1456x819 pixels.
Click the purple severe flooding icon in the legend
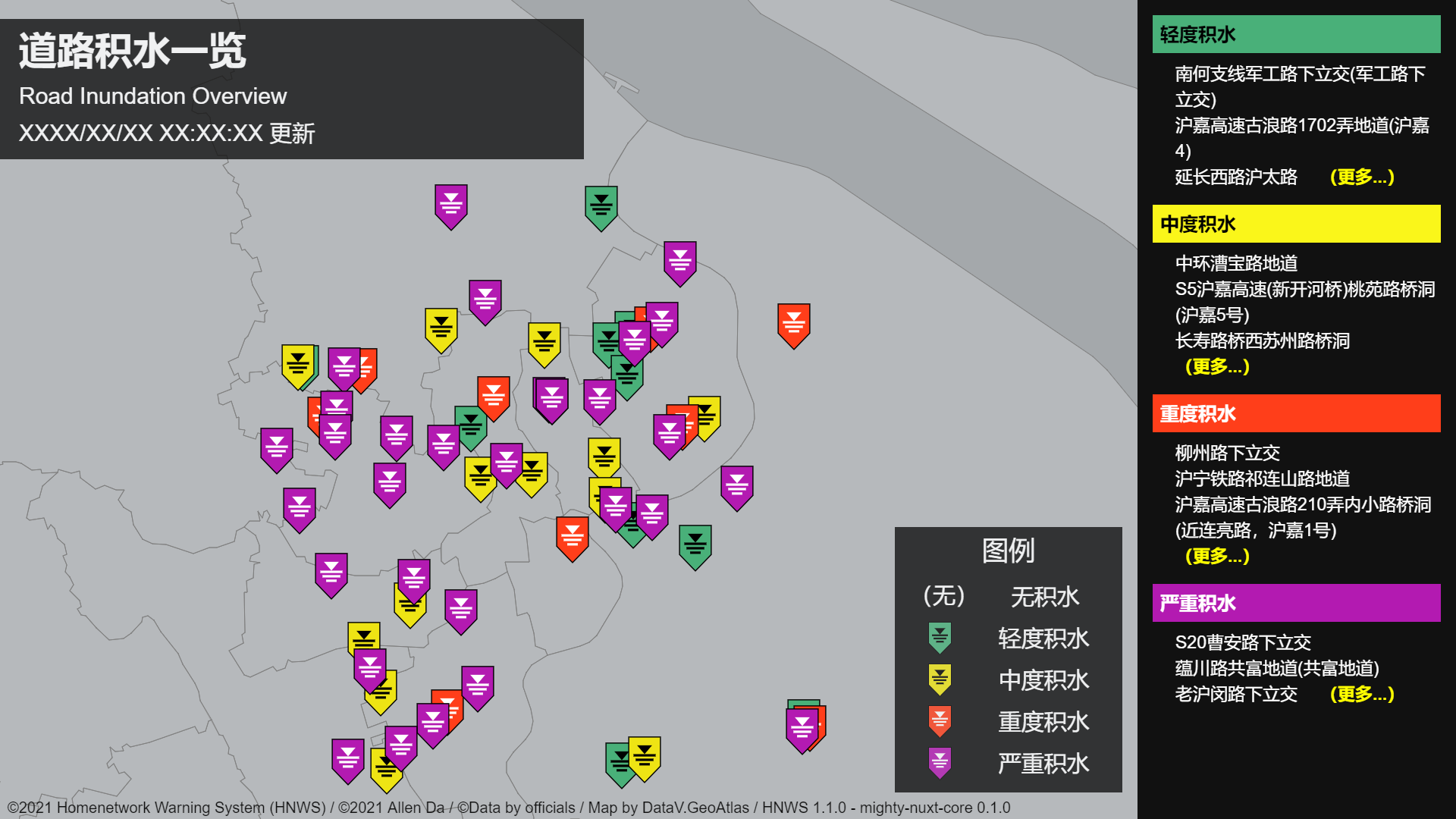[x=940, y=763]
